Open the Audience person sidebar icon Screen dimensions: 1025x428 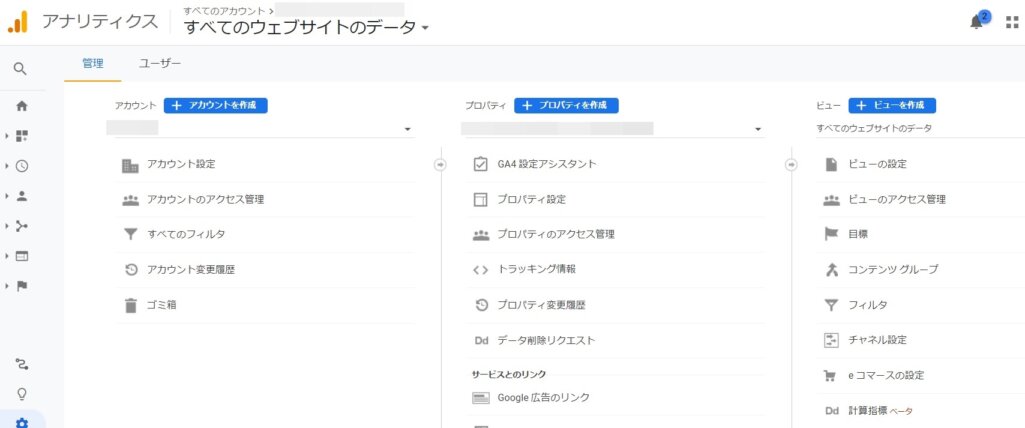click(22, 195)
